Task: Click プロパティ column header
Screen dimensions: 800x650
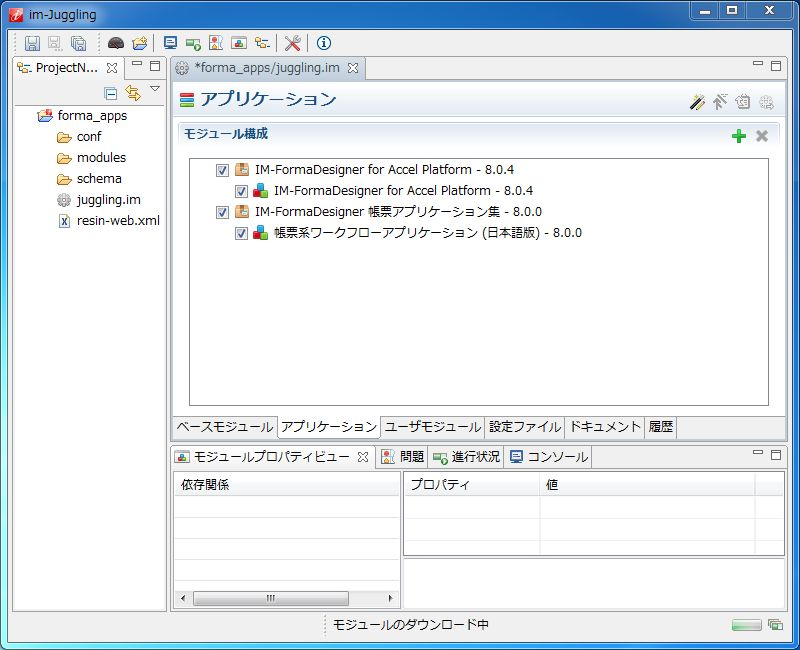Action: pos(472,484)
